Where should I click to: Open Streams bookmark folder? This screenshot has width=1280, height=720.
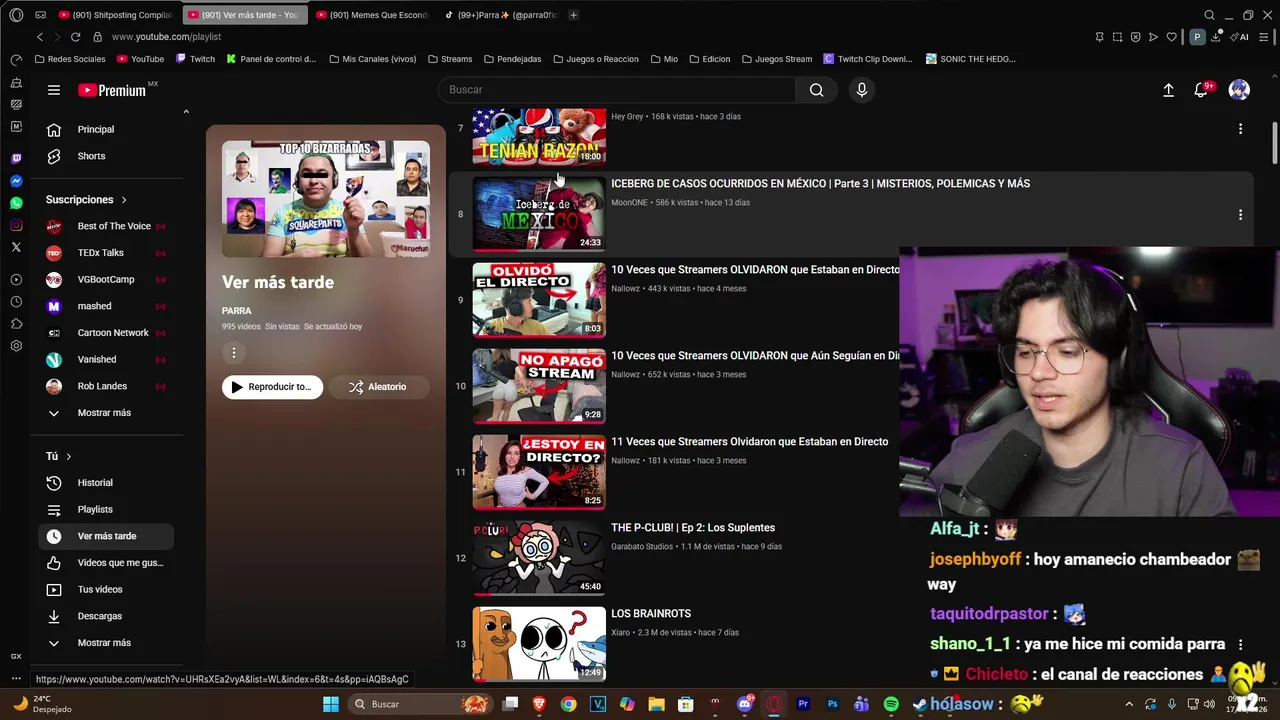pos(449,59)
